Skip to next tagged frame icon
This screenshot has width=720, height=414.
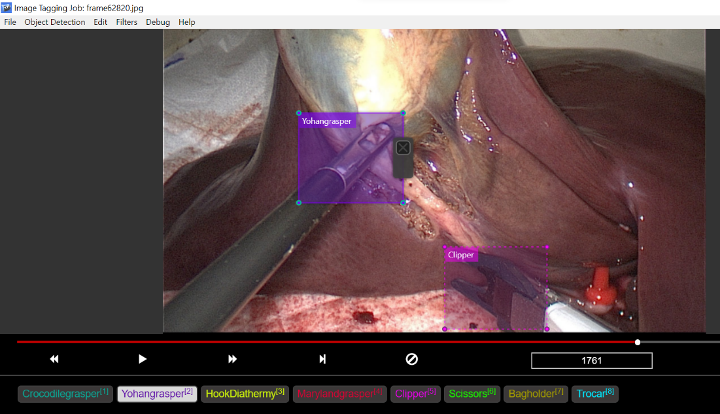point(322,359)
